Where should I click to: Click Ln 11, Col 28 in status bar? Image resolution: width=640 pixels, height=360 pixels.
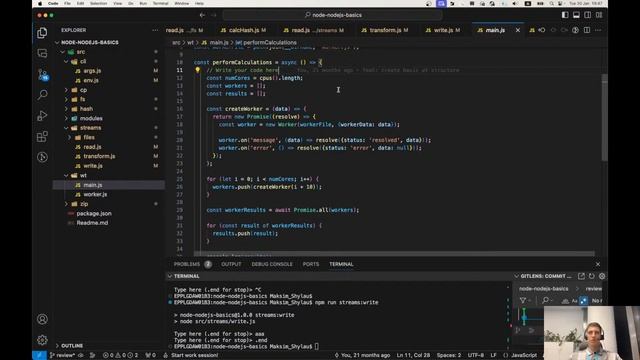pos(413,356)
